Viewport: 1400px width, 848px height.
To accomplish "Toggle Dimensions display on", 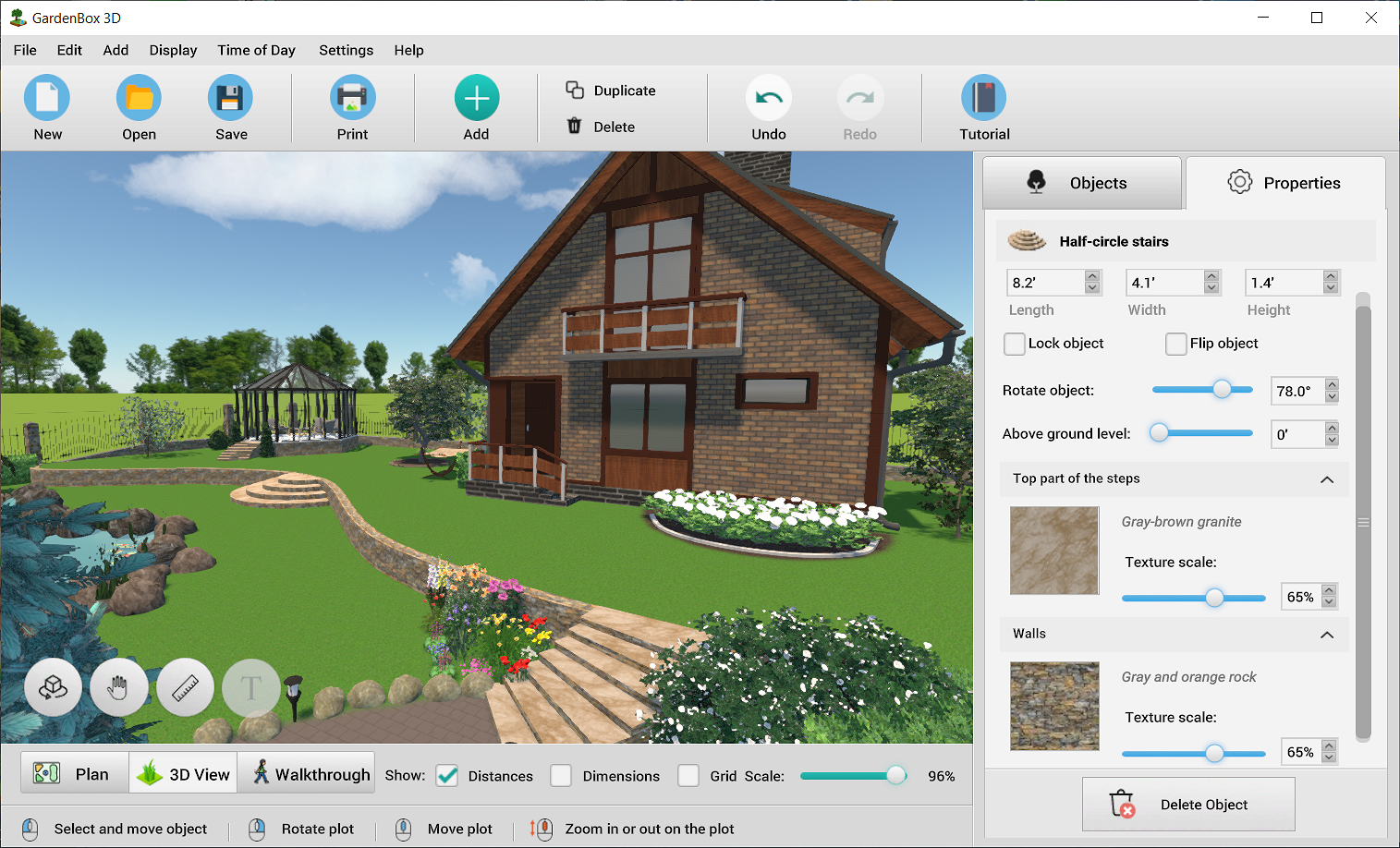I will pos(561,776).
